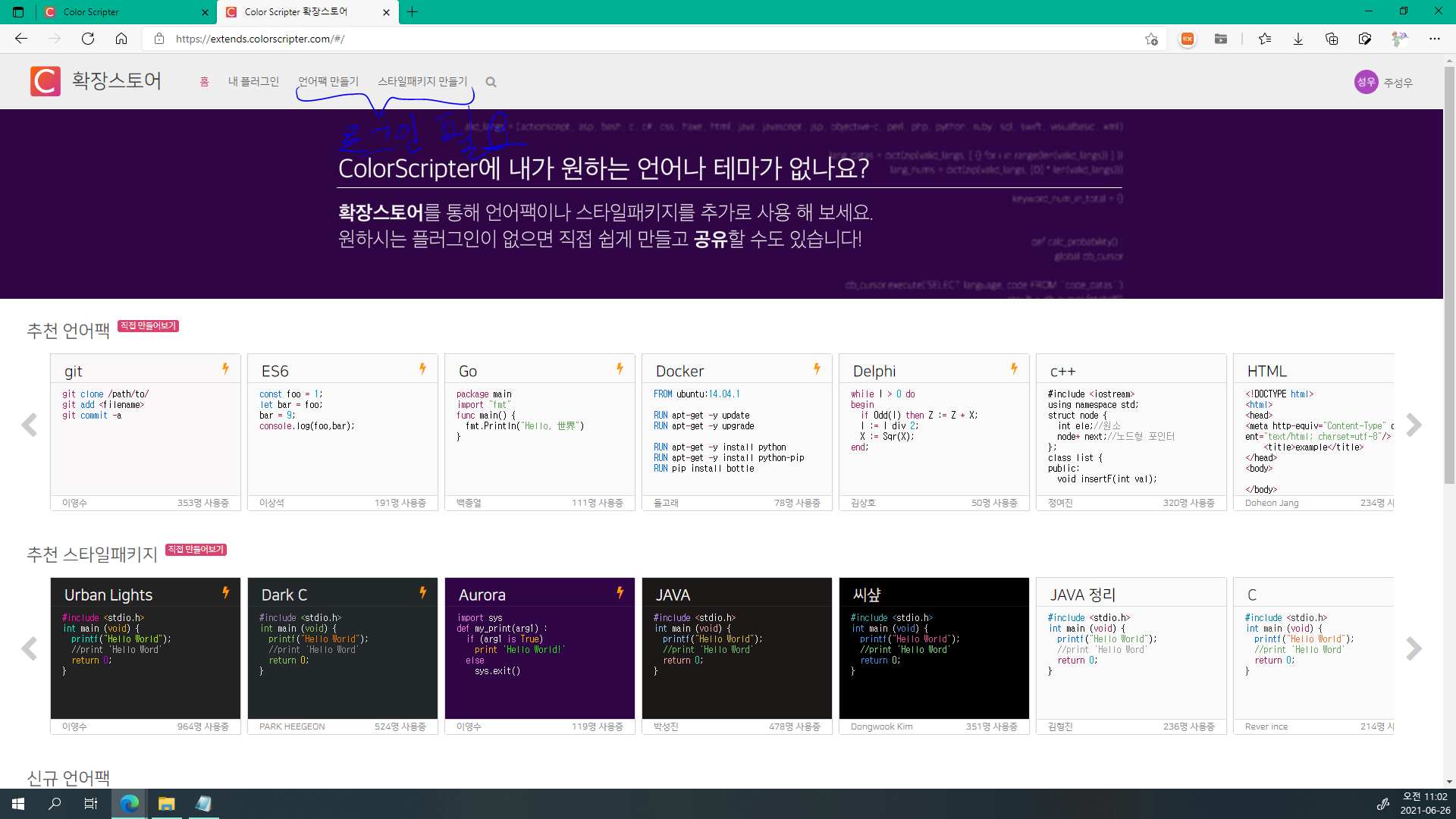Show next recommended language packs
Screen dimensions: 1456x819
click(x=1414, y=425)
